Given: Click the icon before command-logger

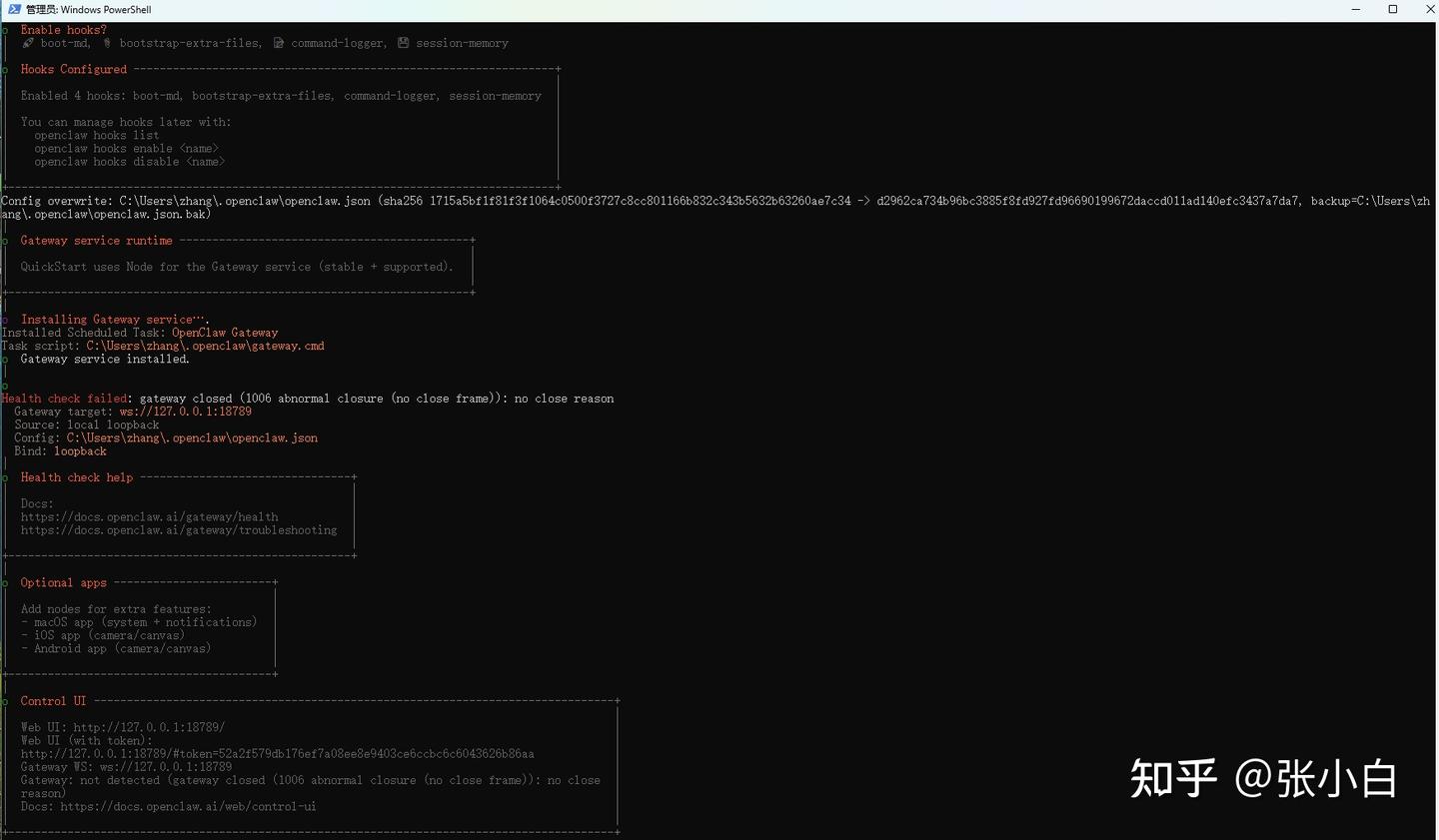Looking at the screenshot, I should [279, 43].
